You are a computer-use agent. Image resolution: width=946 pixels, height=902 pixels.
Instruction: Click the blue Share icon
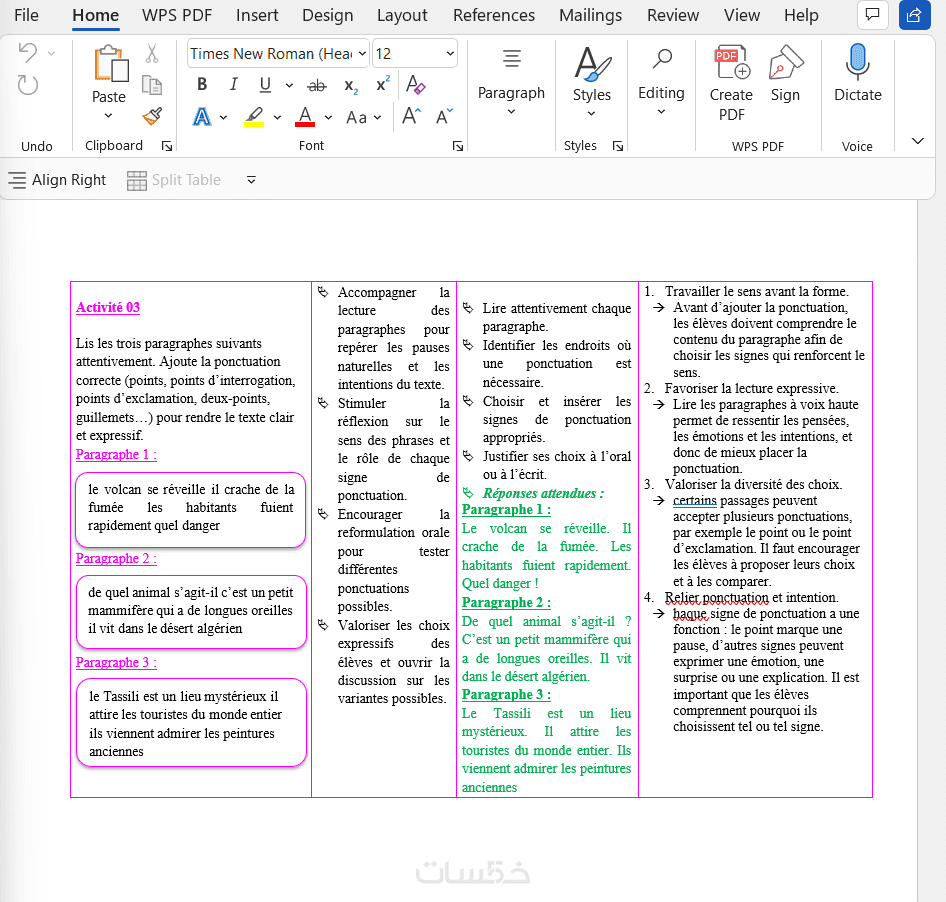pos(914,14)
